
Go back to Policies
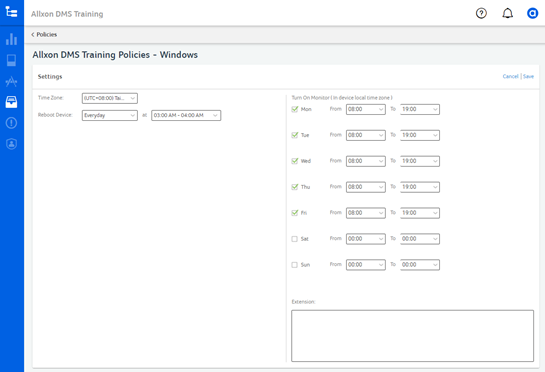44,34
